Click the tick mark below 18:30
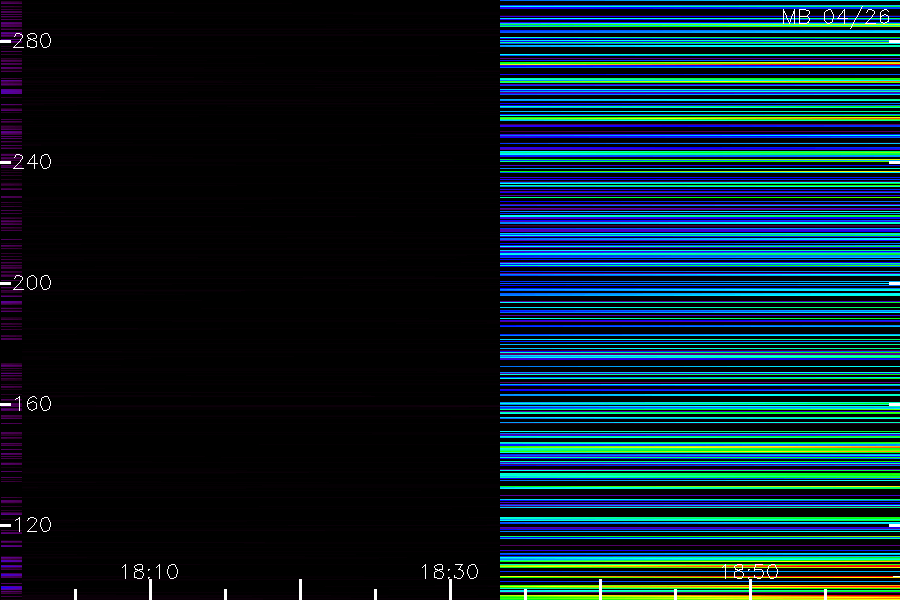The image size is (900, 600). 451,590
